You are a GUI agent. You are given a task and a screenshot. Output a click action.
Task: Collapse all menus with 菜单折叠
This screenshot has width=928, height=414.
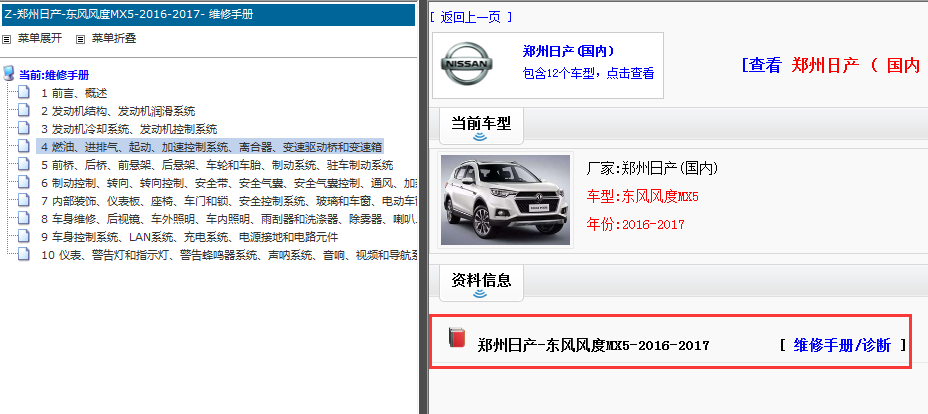pyautogui.click(x=114, y=39)
